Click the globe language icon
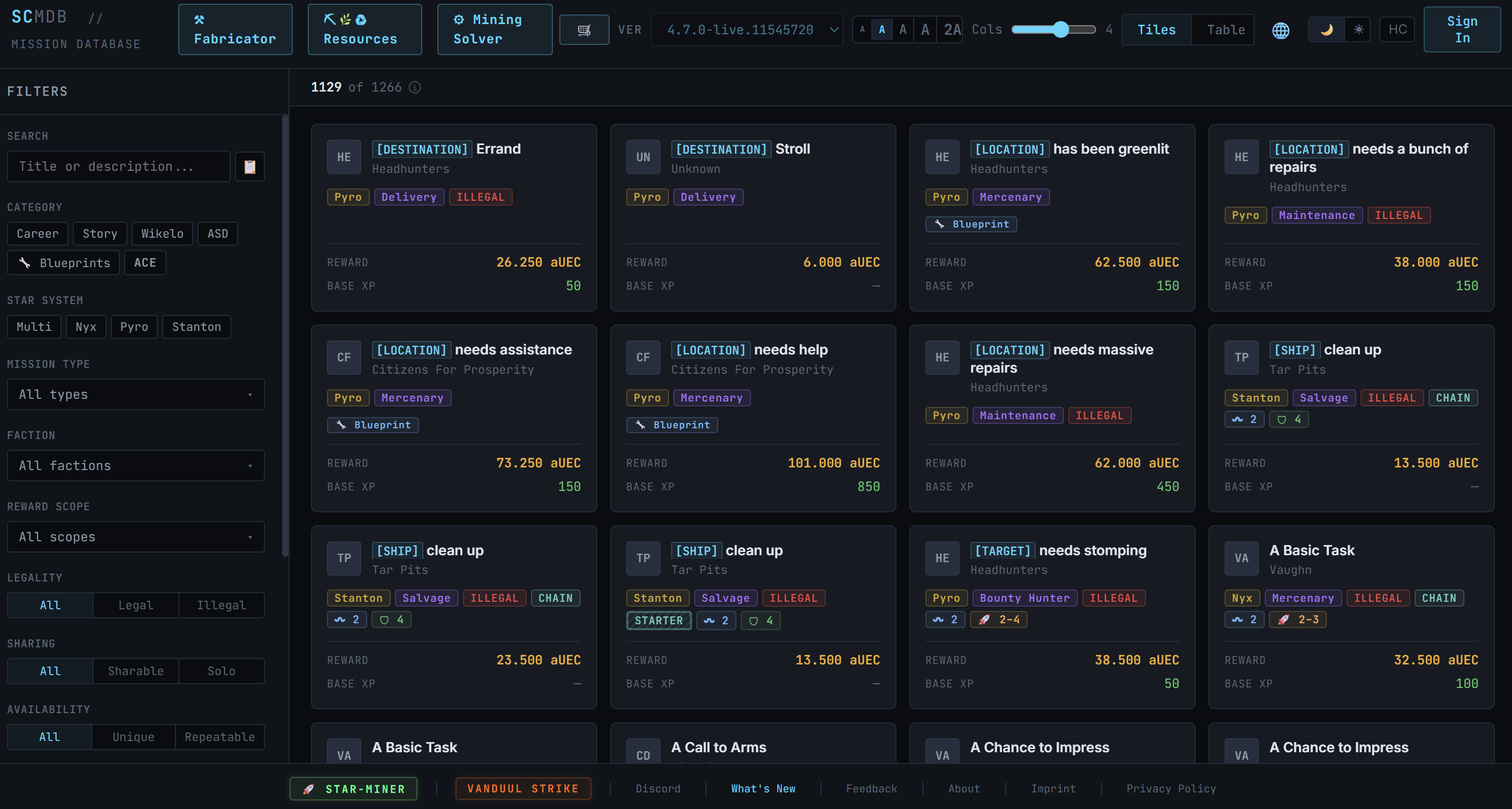The height and width of the screenshot is (809, 1512). [x=1280, y=30]
